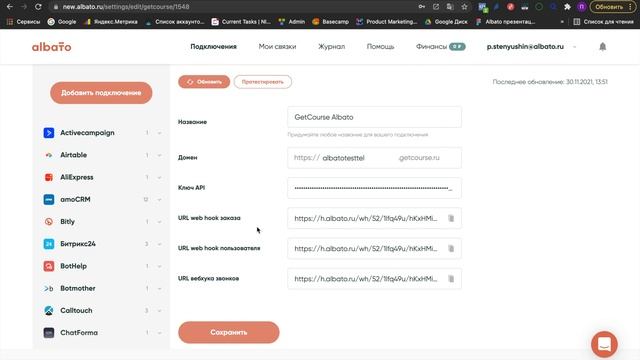Click the Обновить connection button
Image resolution: width=640 pixels, height=360 pixels.
tap(204, 82)
